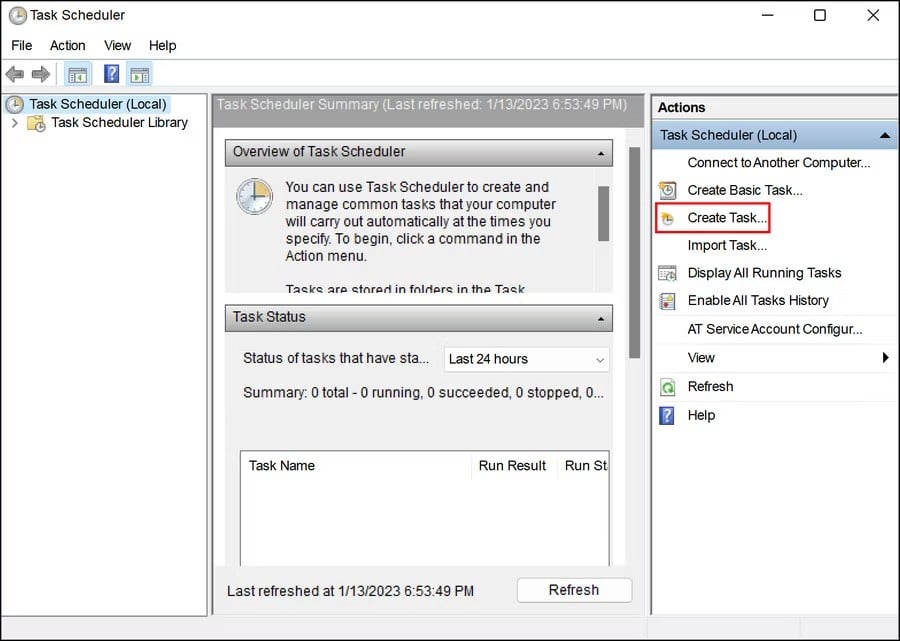Image resolution: width=900 pixels, height=641 pixels.
Task: Click the Forward arrow toolbar icon
Action: point(41,74)
